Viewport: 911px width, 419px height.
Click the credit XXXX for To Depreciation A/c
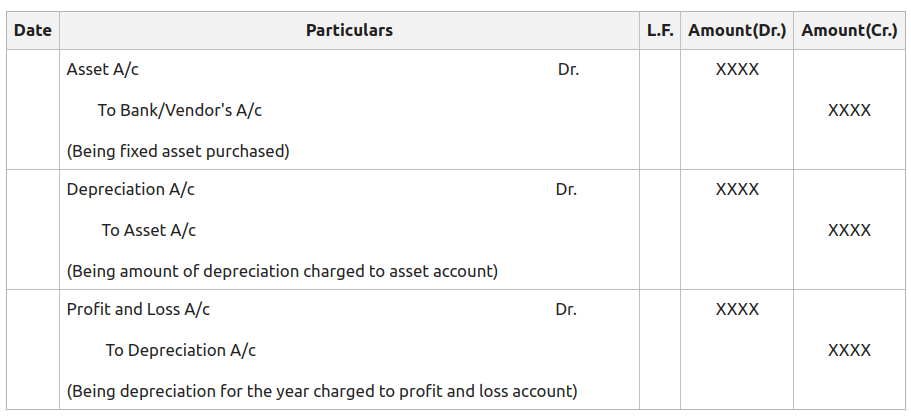(x=849, y=350)
